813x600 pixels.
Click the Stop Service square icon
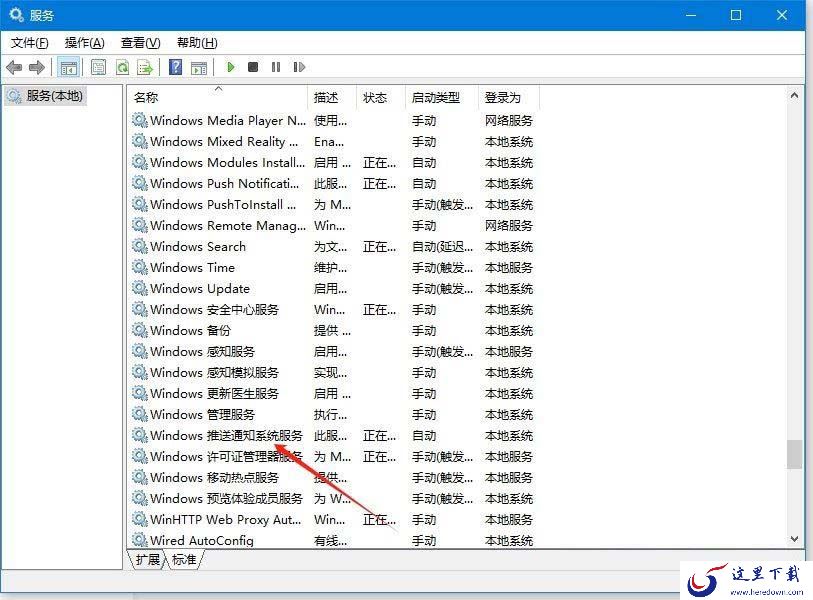pyautogui.click(x=253, y=67)
